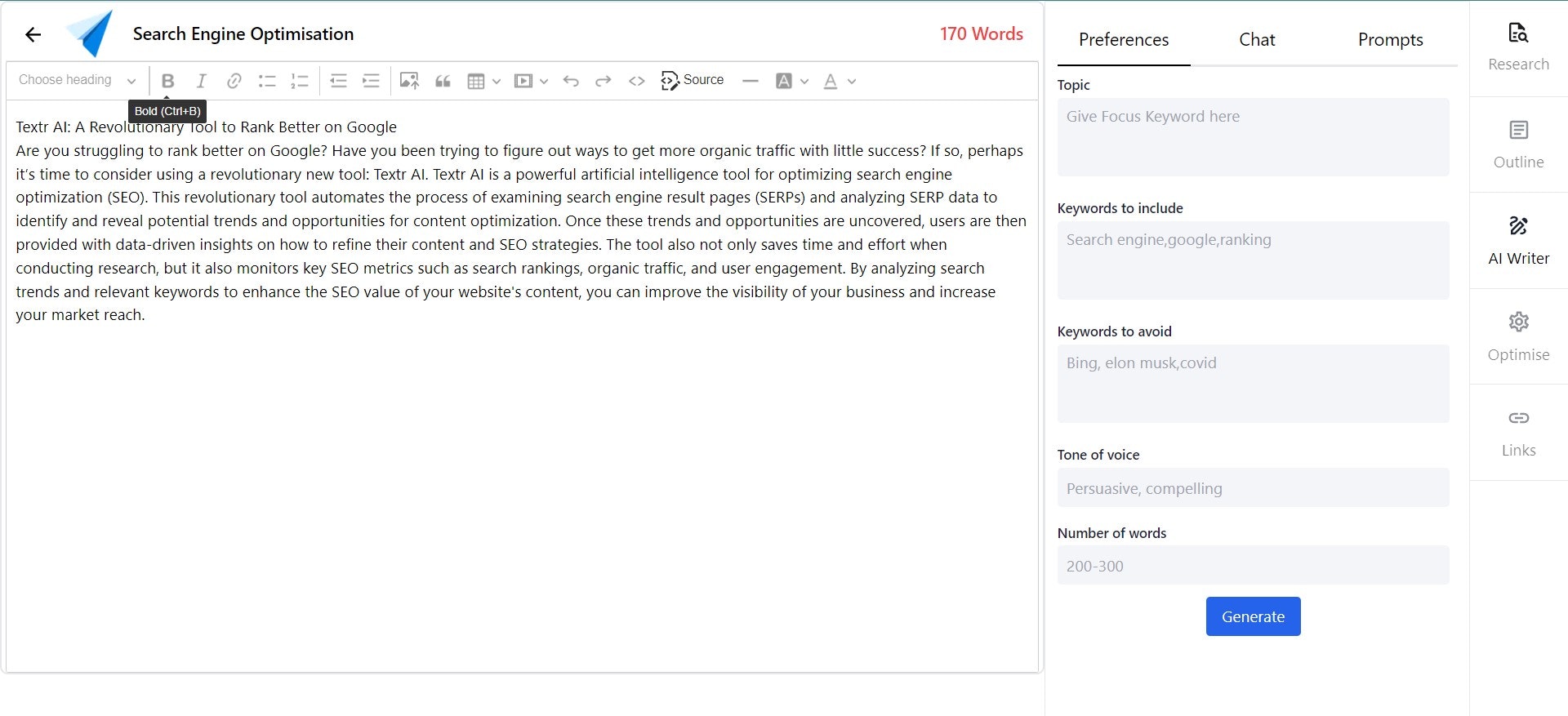This screenshot has height=716, width=1568.
Task: Insert an image with the upload icon
Action: [x=409, y=81]
